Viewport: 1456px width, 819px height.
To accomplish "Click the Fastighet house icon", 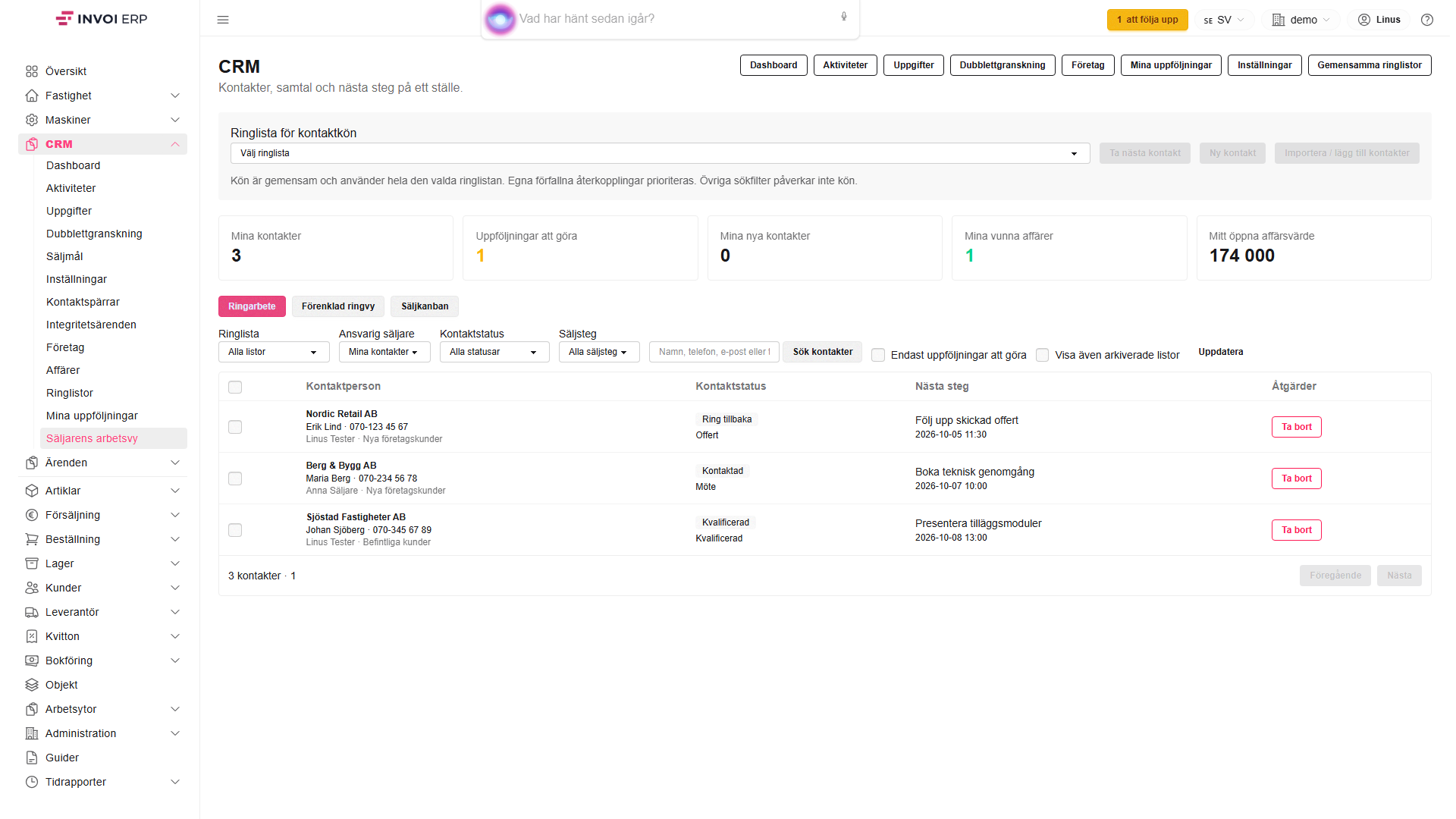I will [x=32, y=96].
